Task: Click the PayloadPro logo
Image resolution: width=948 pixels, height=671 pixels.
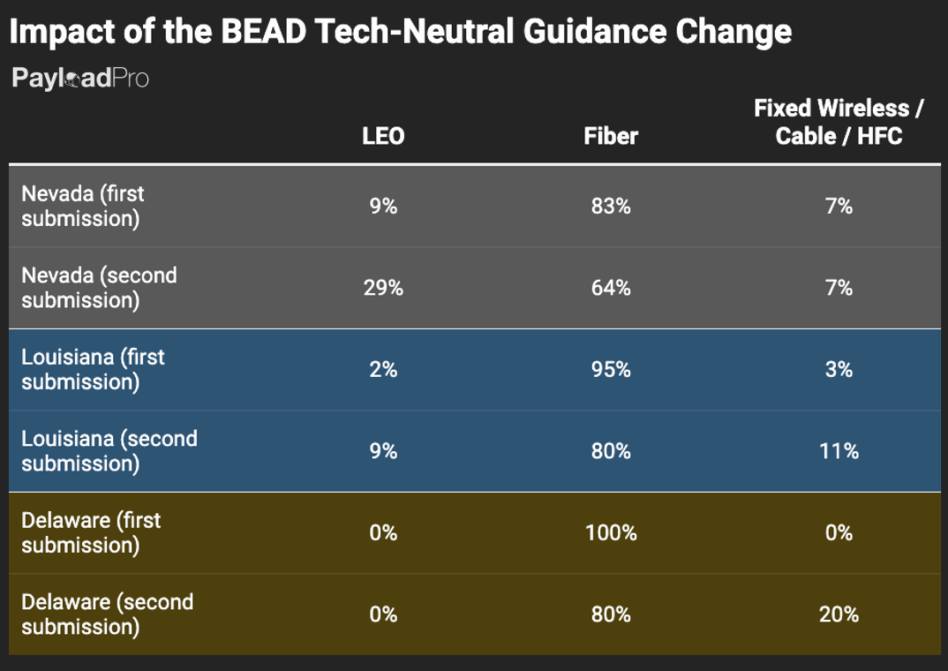Action: (80, 78)
